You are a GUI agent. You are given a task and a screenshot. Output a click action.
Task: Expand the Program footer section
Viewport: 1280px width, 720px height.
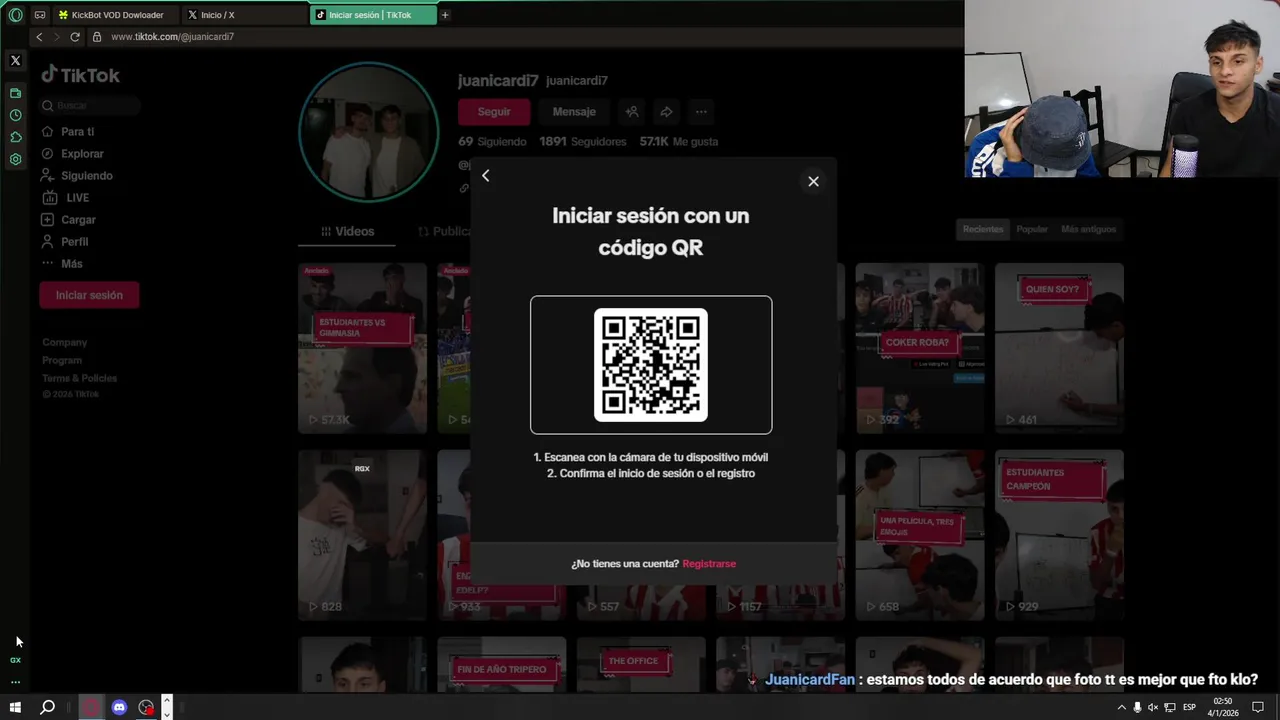62,361
